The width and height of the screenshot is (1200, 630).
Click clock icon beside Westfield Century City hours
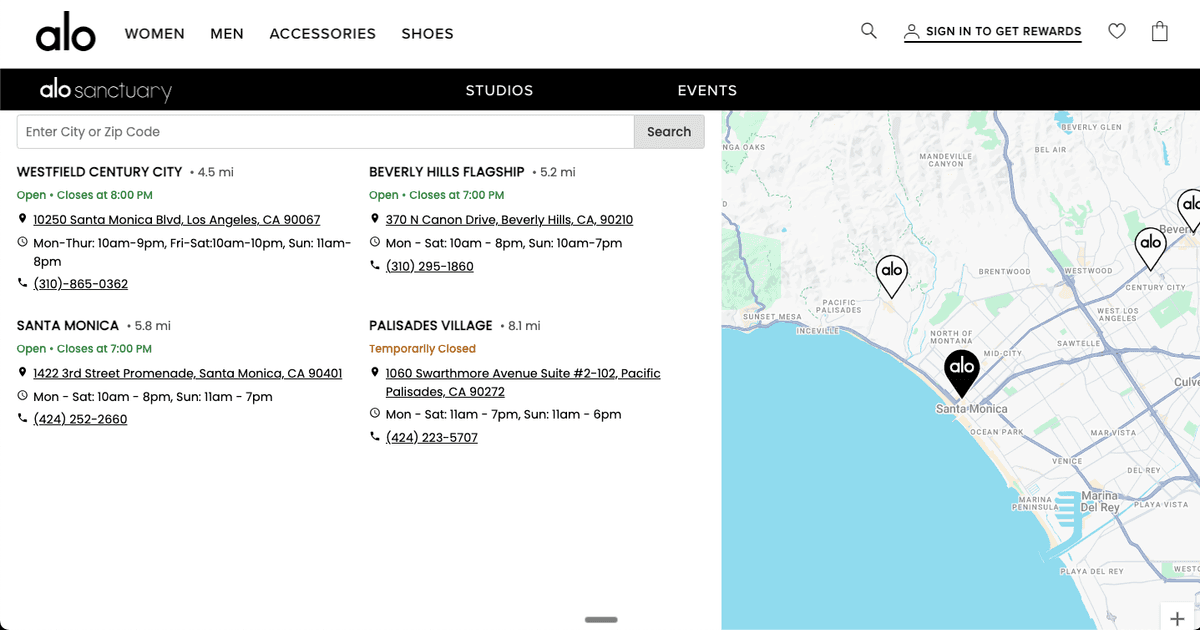tap(23, 242)
